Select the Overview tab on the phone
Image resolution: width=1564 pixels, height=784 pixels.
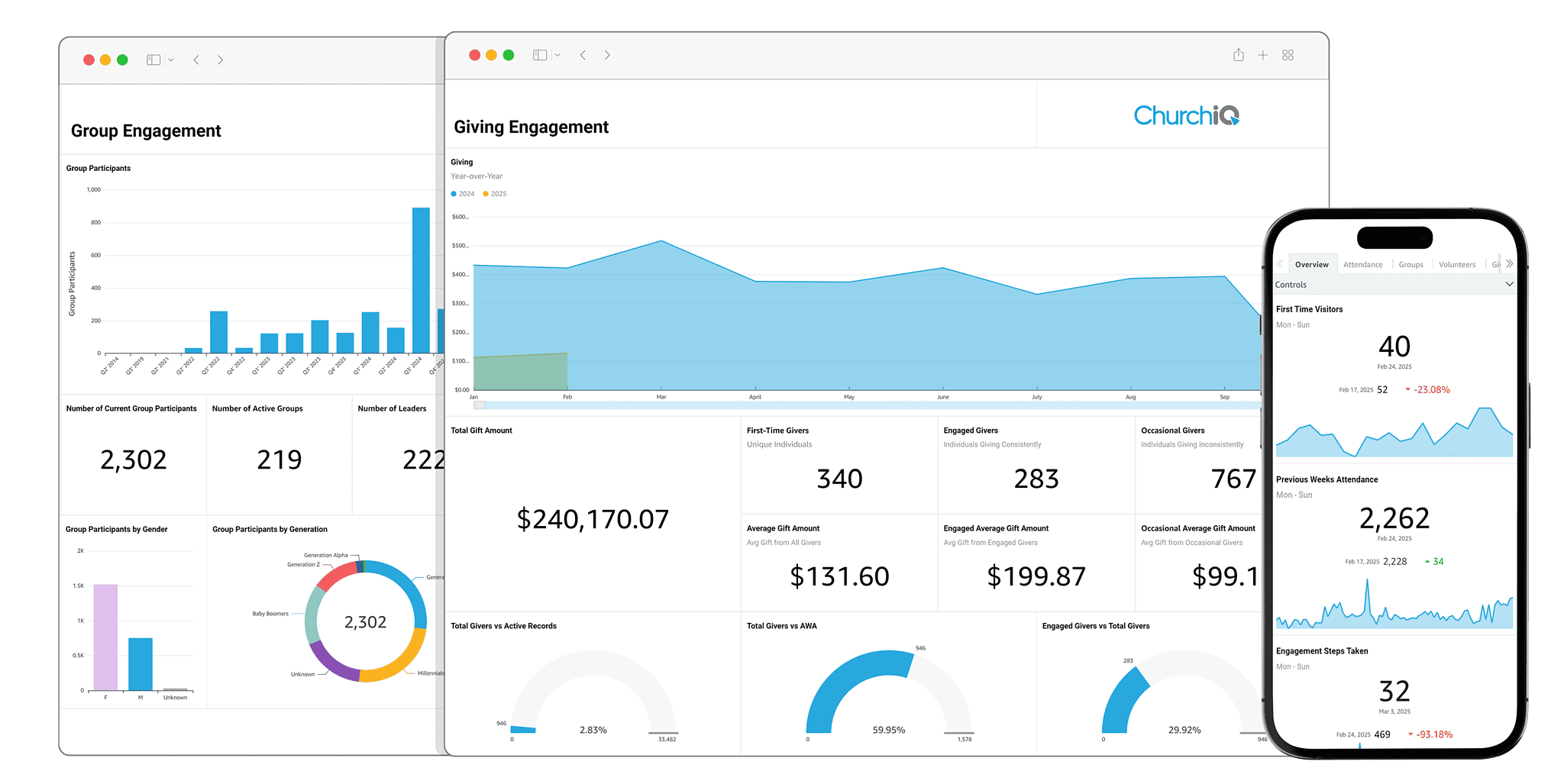pyautogui.click(x=1311, y=265)
